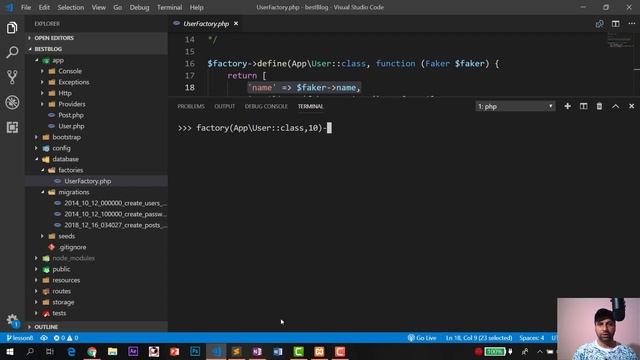Viewport: 640px width, 360px height.
Task: Expand the seeds folder
Action: 66,236
